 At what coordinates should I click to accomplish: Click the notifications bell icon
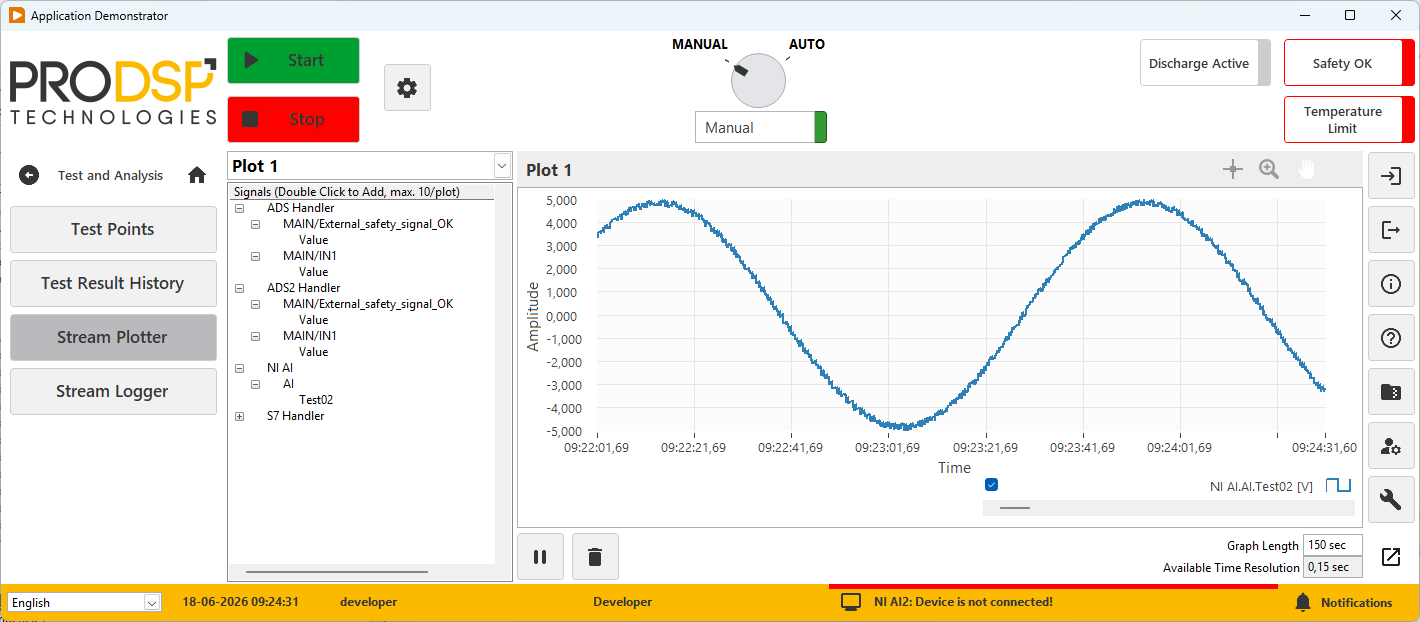point(1303,602)
